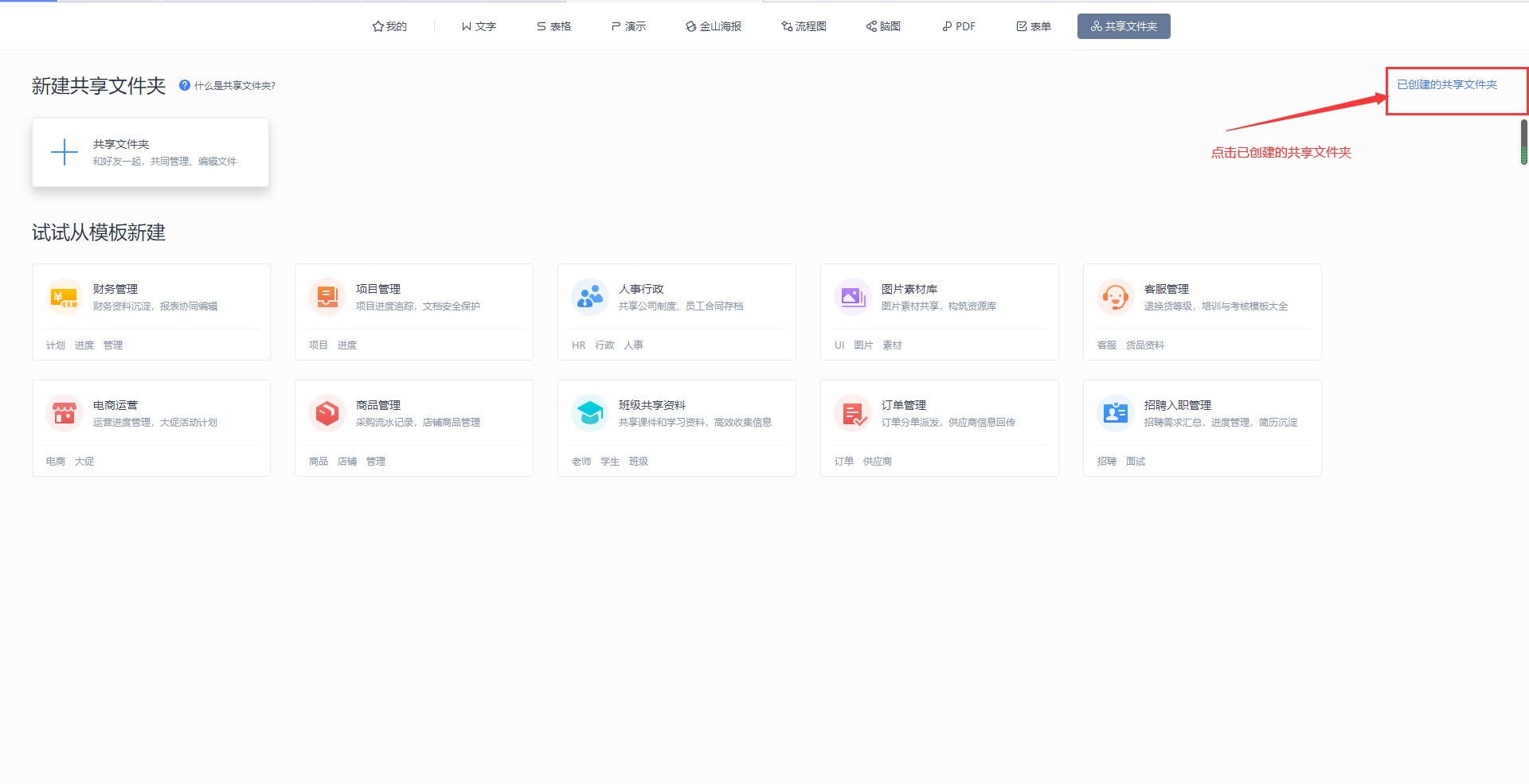The image size is (1529, 784).
Task: Open the 演示 tab
Action: tap(628, 26)
